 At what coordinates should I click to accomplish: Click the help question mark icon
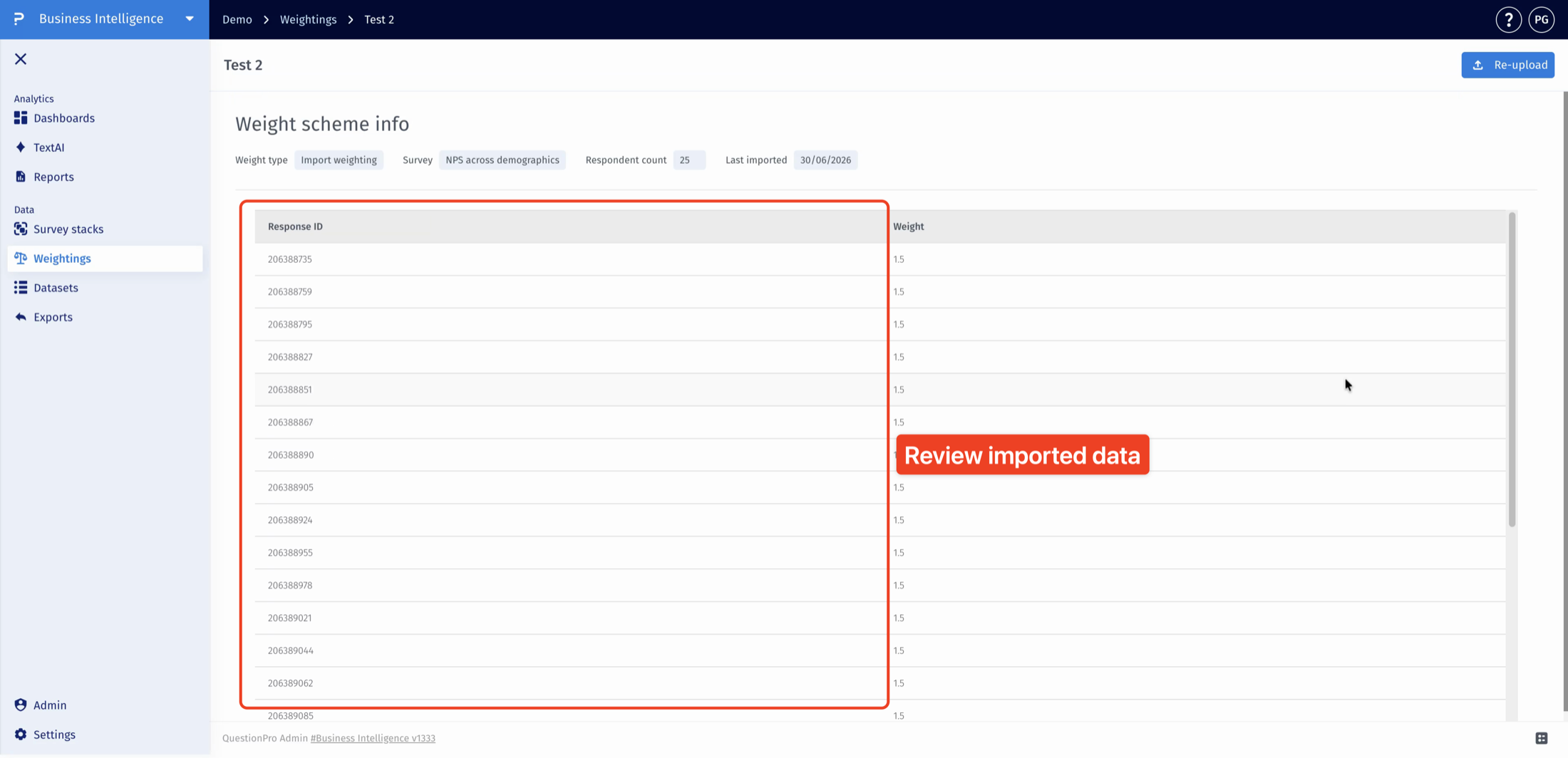point(1508,19)
